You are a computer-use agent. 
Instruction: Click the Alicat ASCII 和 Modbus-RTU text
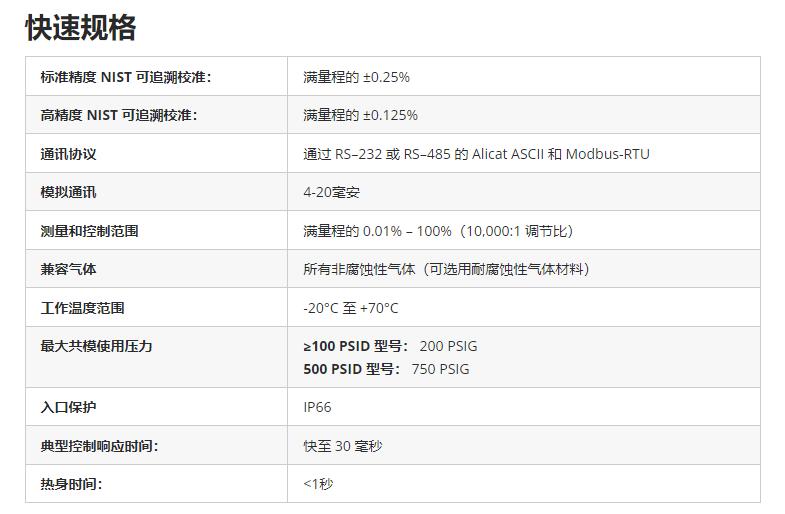tap(561, 154)
